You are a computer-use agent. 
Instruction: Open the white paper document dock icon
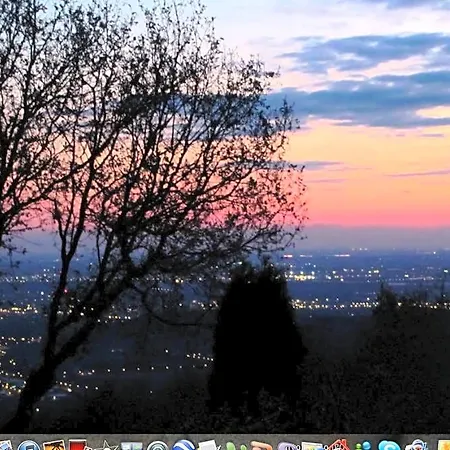pos(209,445)
